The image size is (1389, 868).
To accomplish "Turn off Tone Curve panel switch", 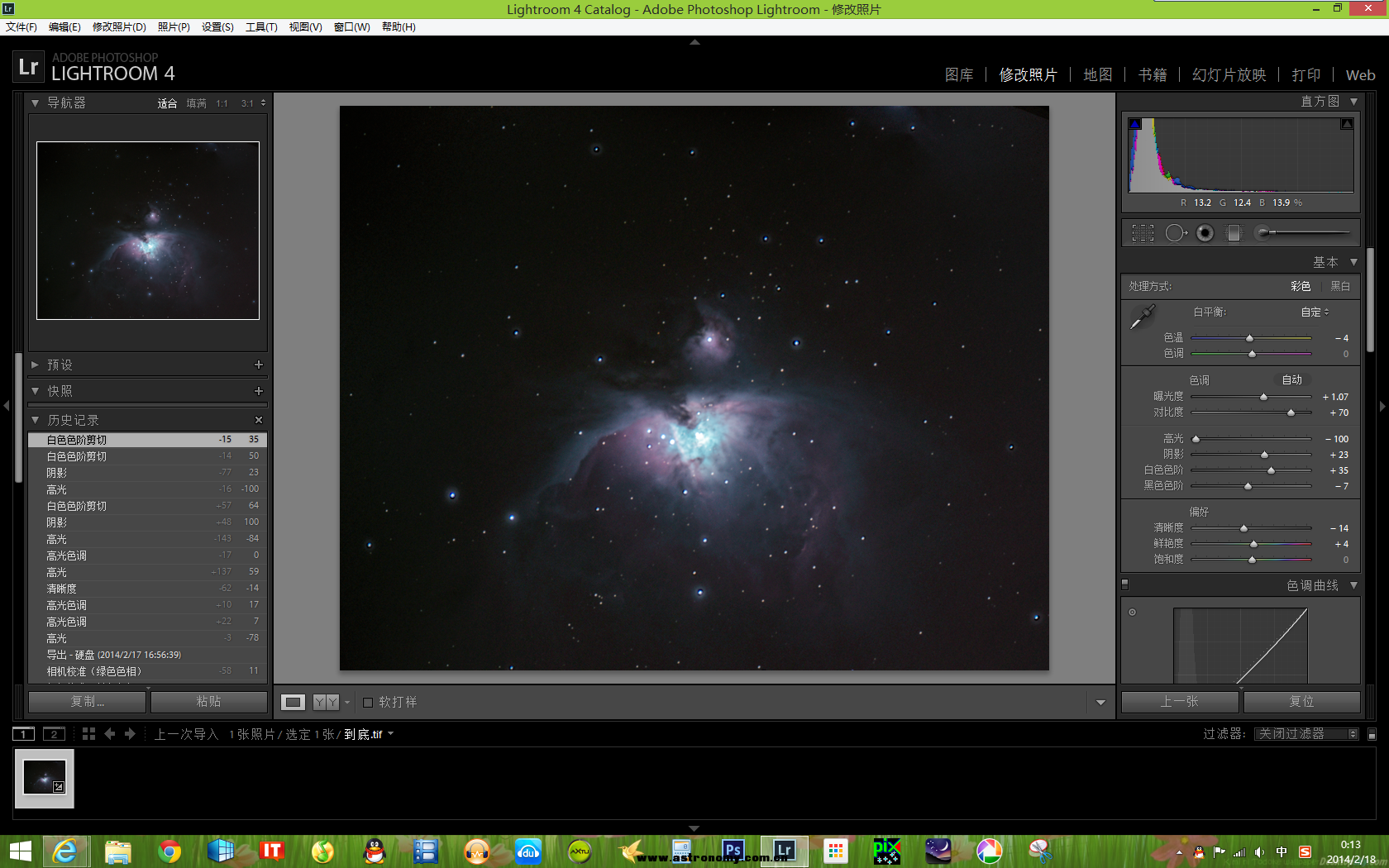I will [1124, 584].
